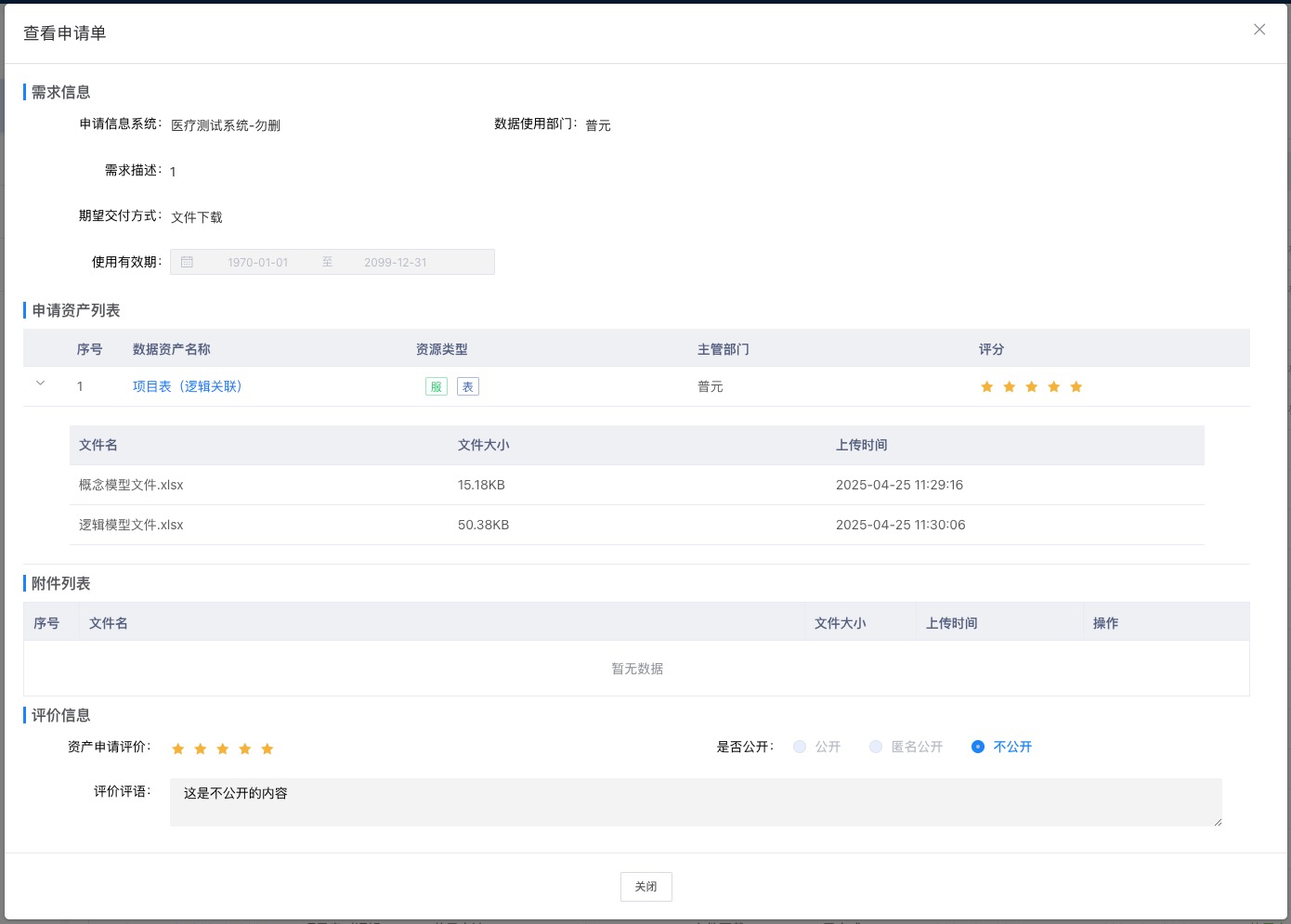Close the dialog with the X icon
Viewport: 1291px width, 924px height.
[x=1259, y=30]
